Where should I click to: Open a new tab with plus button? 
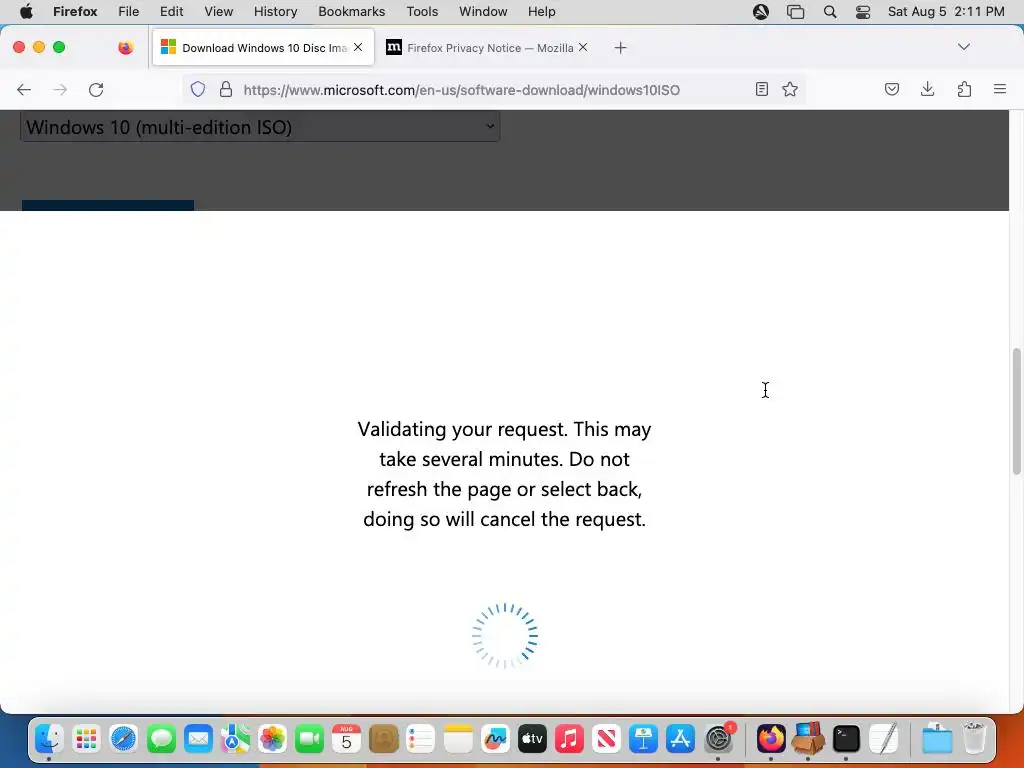[x=620, y=48]
